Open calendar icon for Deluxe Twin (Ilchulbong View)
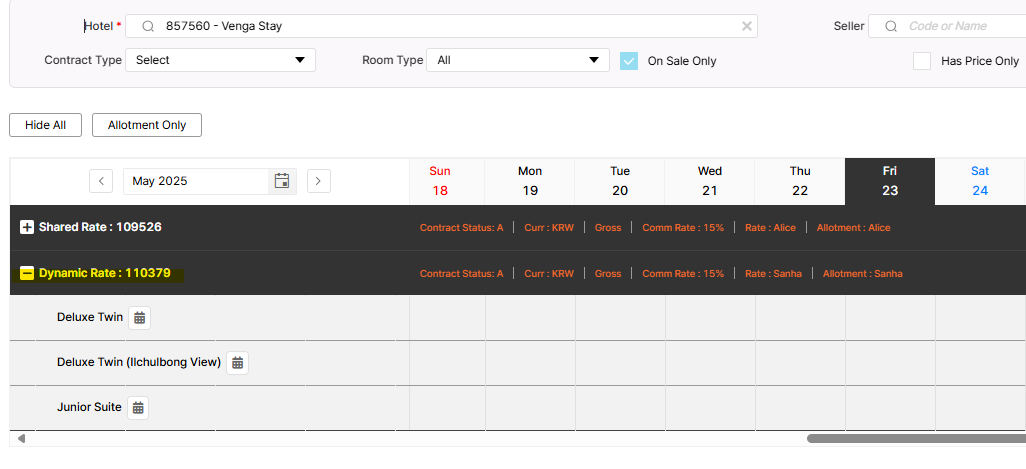 pos(237,363)
